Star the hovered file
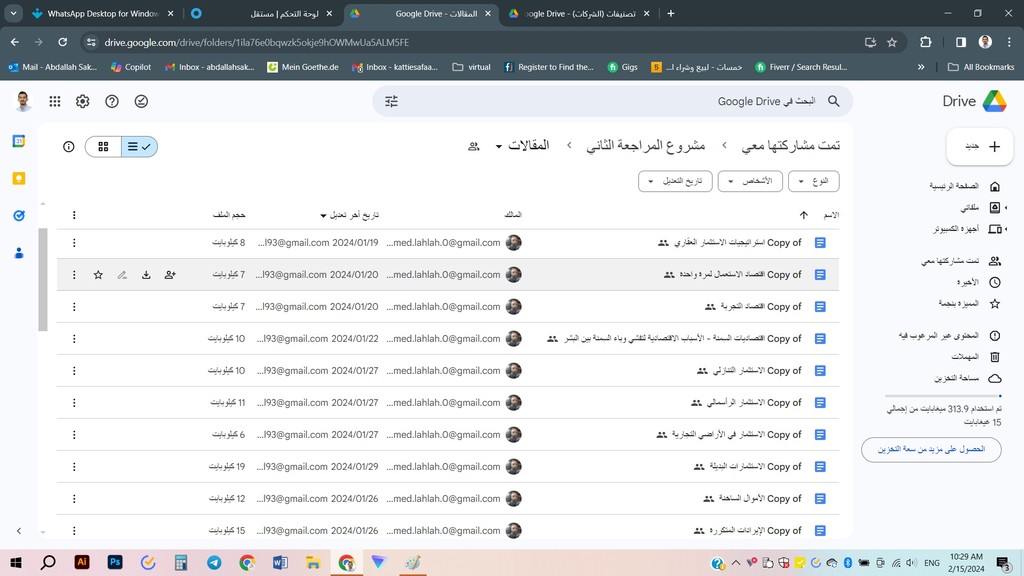1024x576 pixels. pyautogui.click(x=98, y=275)
